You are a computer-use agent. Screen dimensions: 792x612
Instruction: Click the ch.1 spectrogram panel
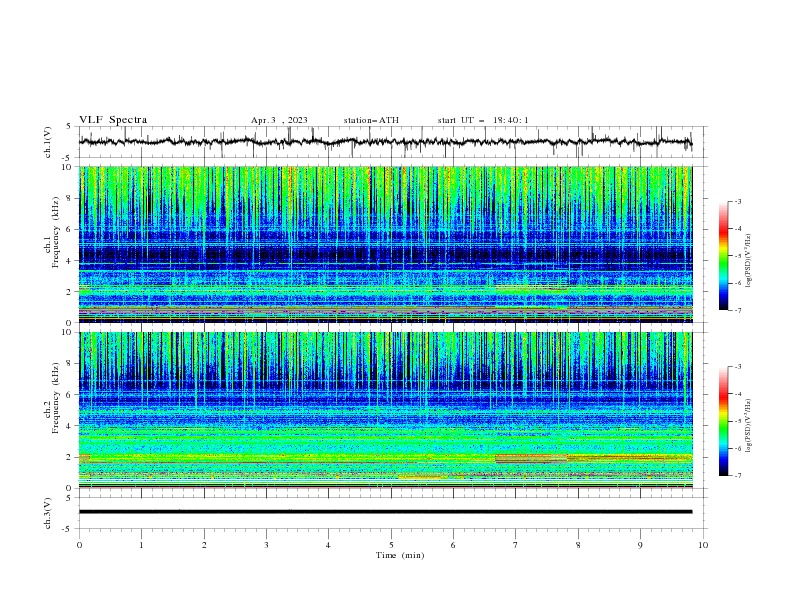[x=385, y=244]
